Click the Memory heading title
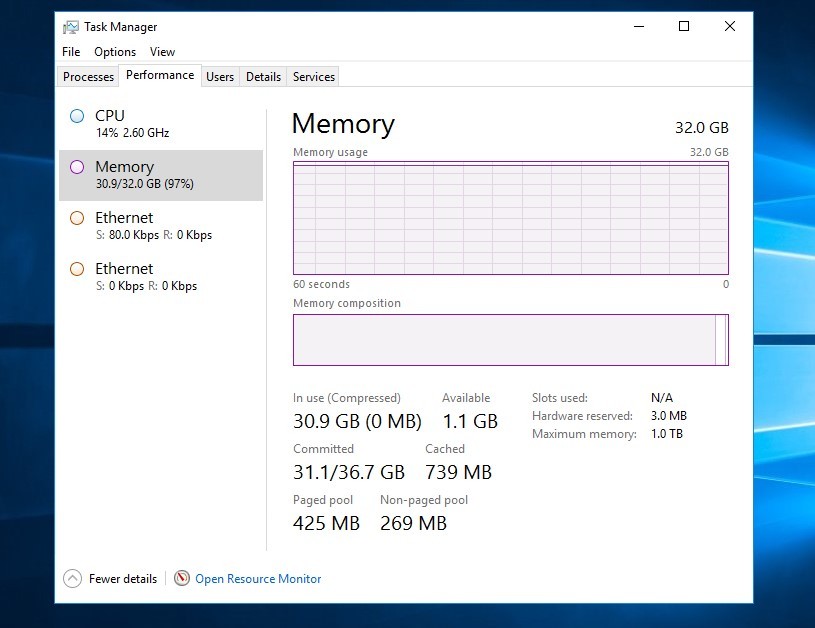Image resolution: width=815 pixels, height=628 pixels. pyautogui.click(x=344, y=125)
